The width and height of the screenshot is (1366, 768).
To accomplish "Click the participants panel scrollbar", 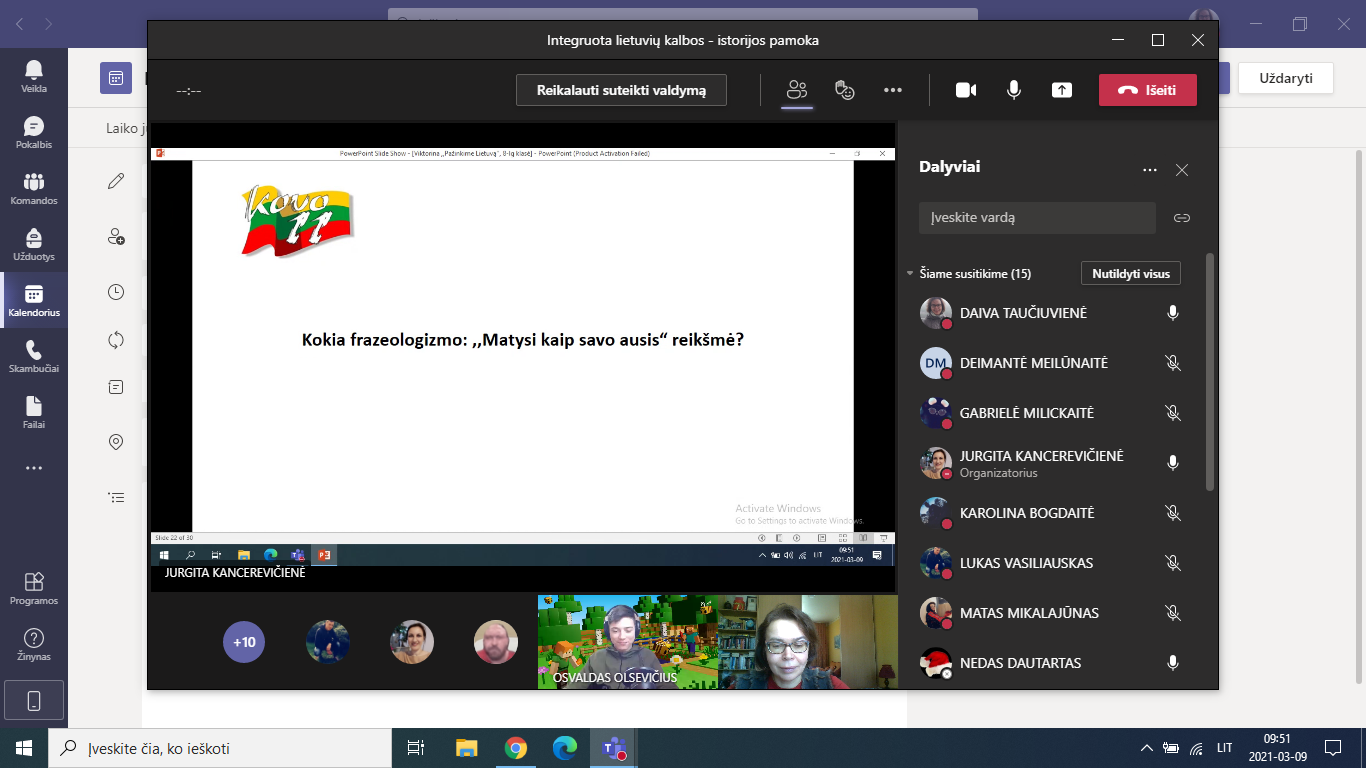I will (1210, 371).
